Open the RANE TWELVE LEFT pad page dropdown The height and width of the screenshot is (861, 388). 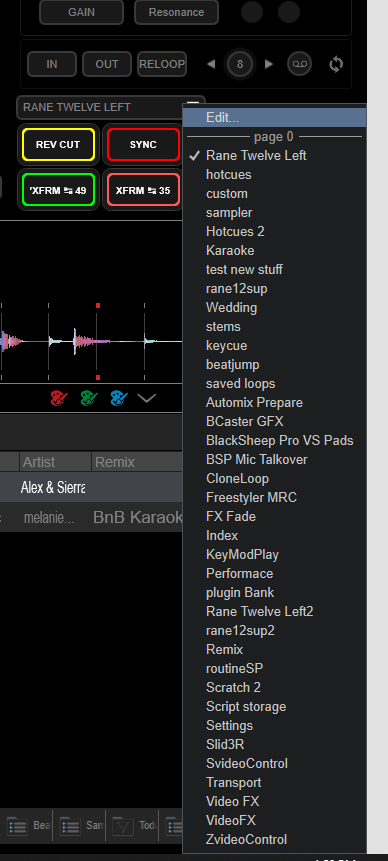tap(110, 107)
